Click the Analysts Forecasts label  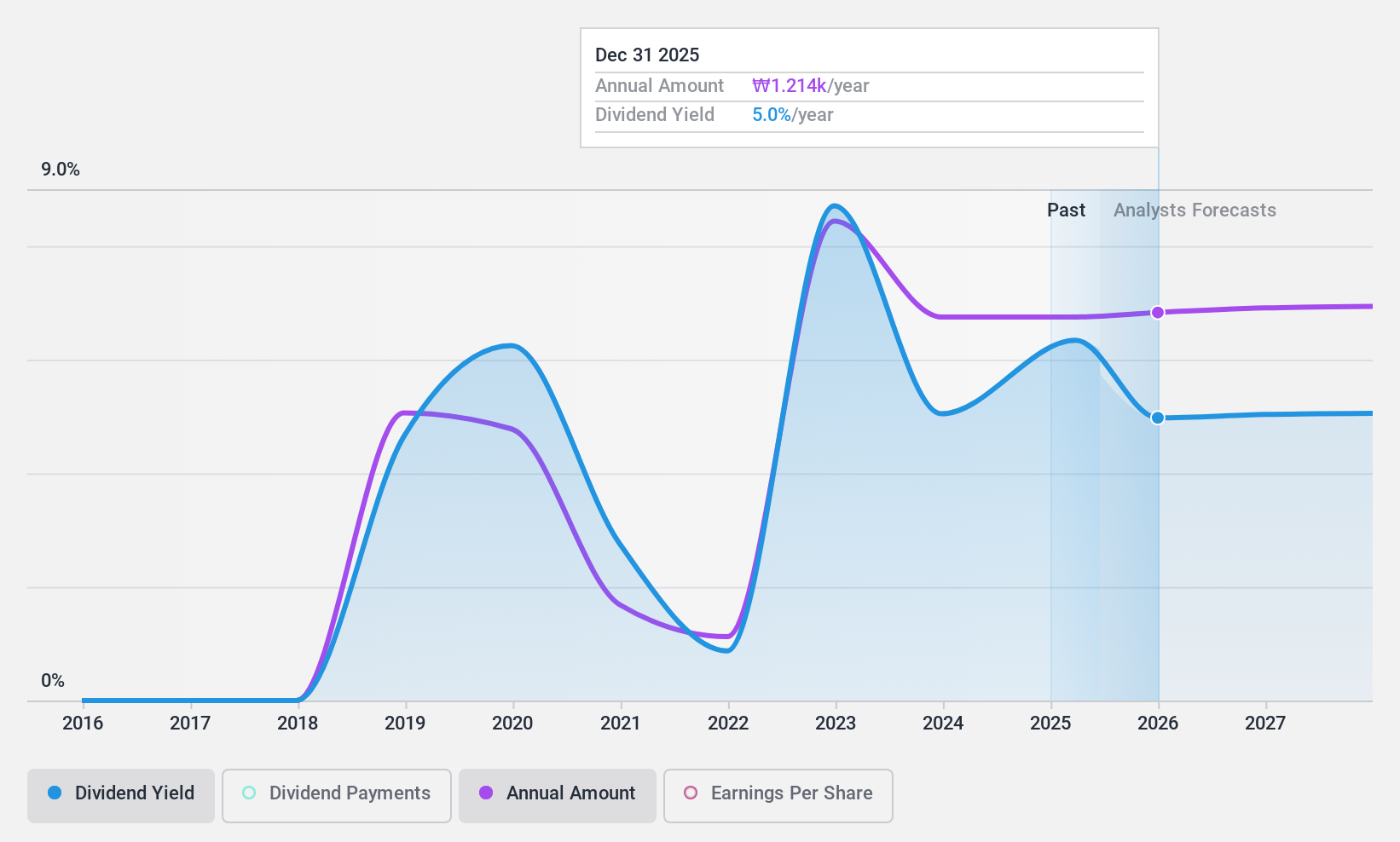click(1195, 210)
